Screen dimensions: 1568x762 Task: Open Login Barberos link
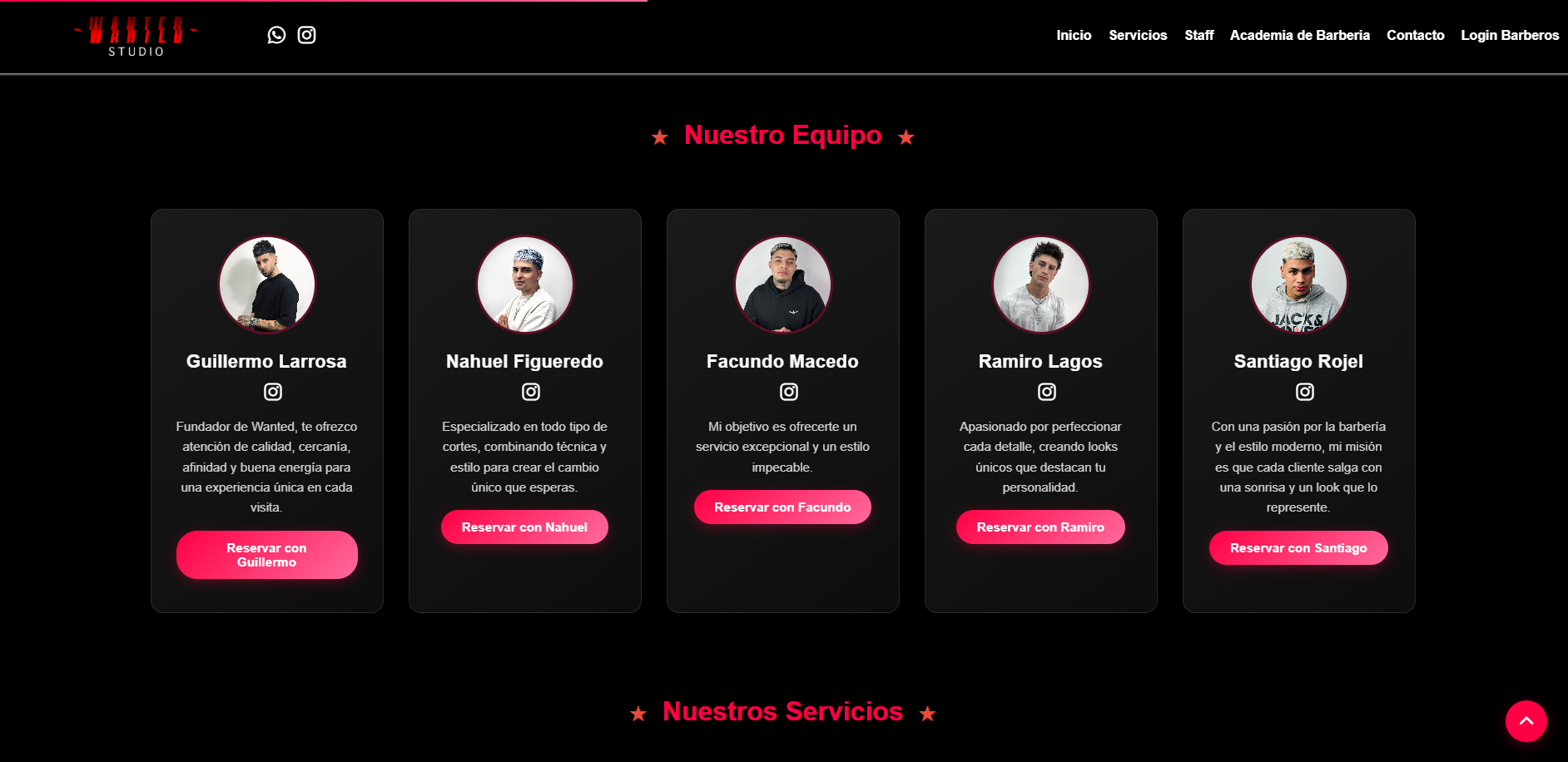click(x=1510, y=35)
